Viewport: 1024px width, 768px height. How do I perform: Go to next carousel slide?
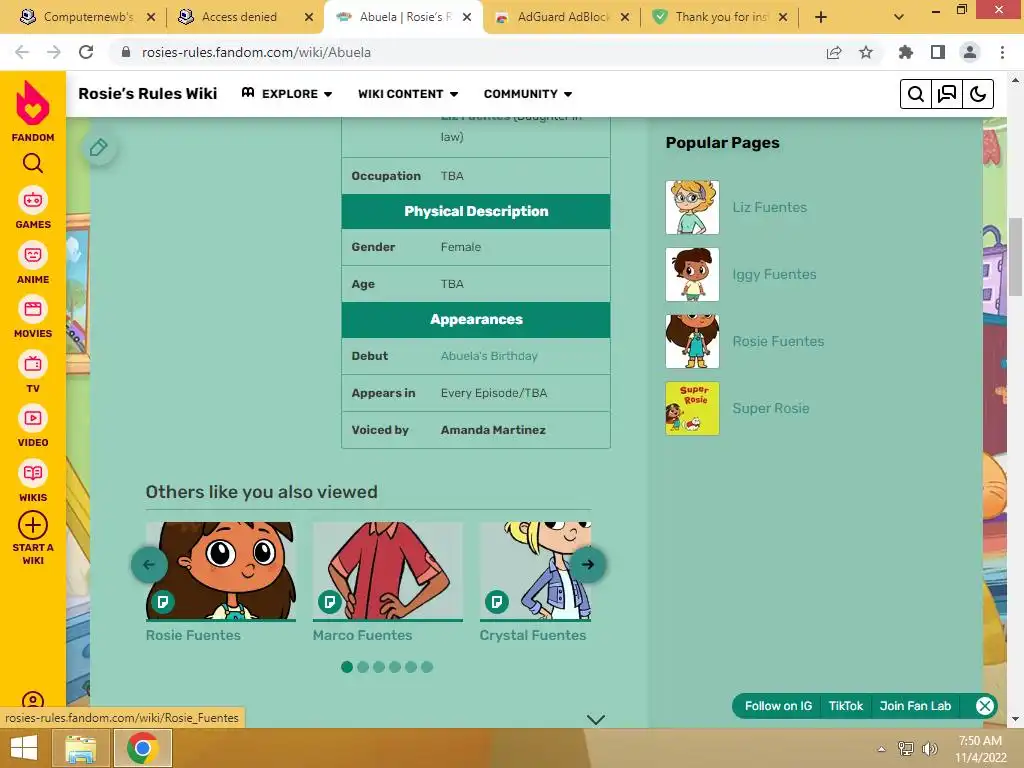587,564
